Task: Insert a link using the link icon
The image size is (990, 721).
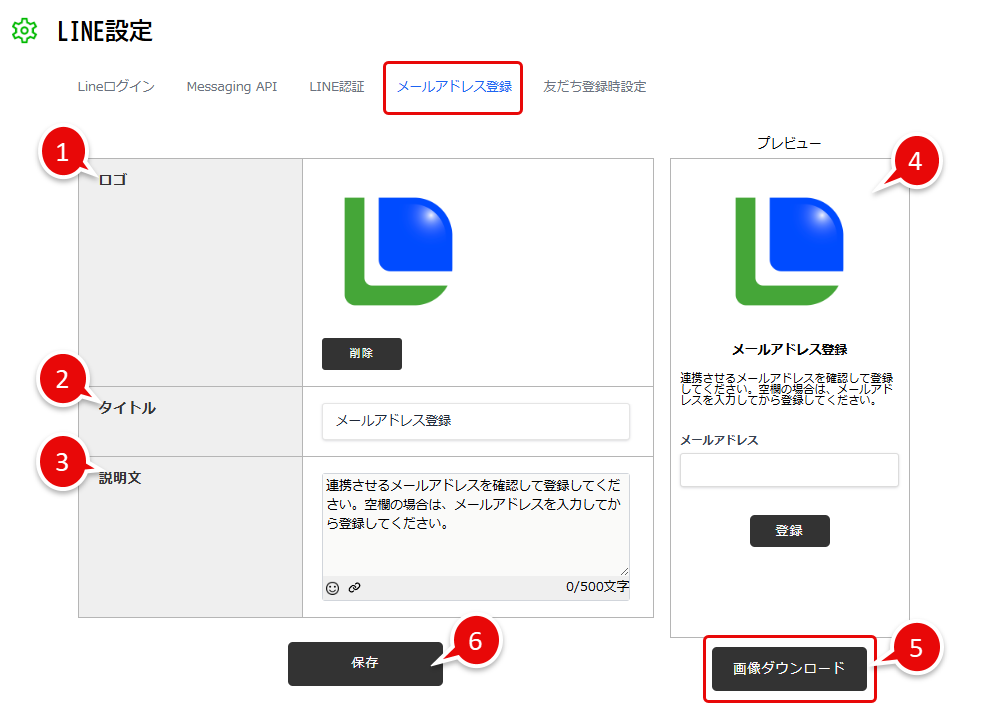Action: point(355,588)
